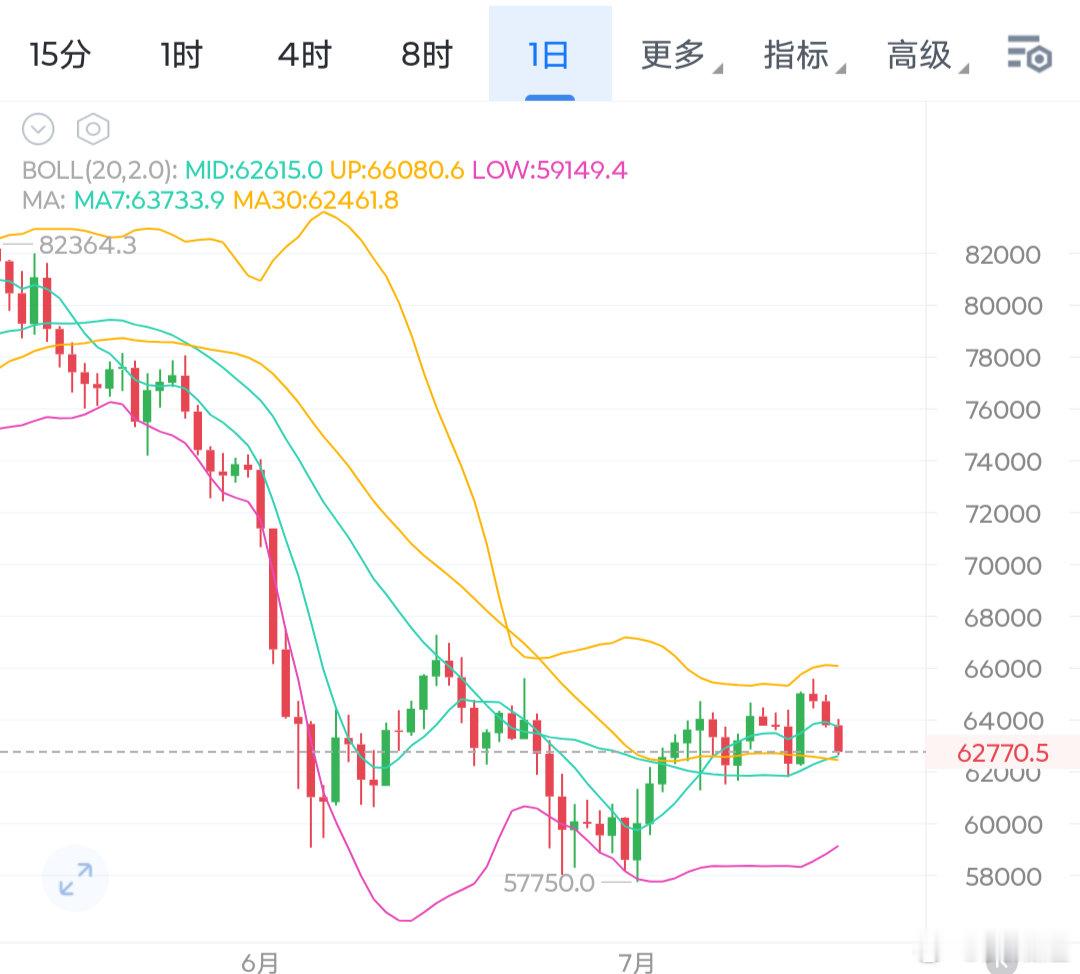Select the 8时 timeframe tab
Viewport: 1080px width, 974px height.
point(427,54)
